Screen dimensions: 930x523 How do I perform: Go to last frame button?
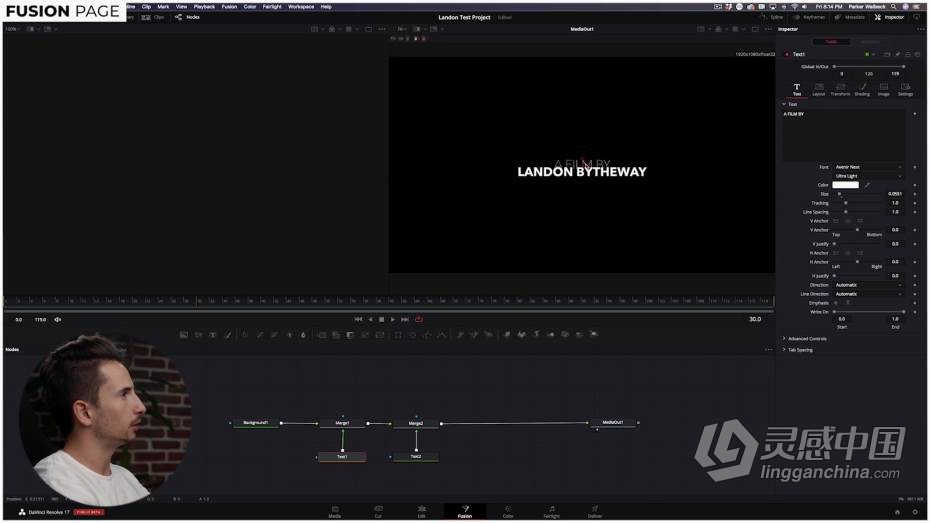tap(405, 320)
